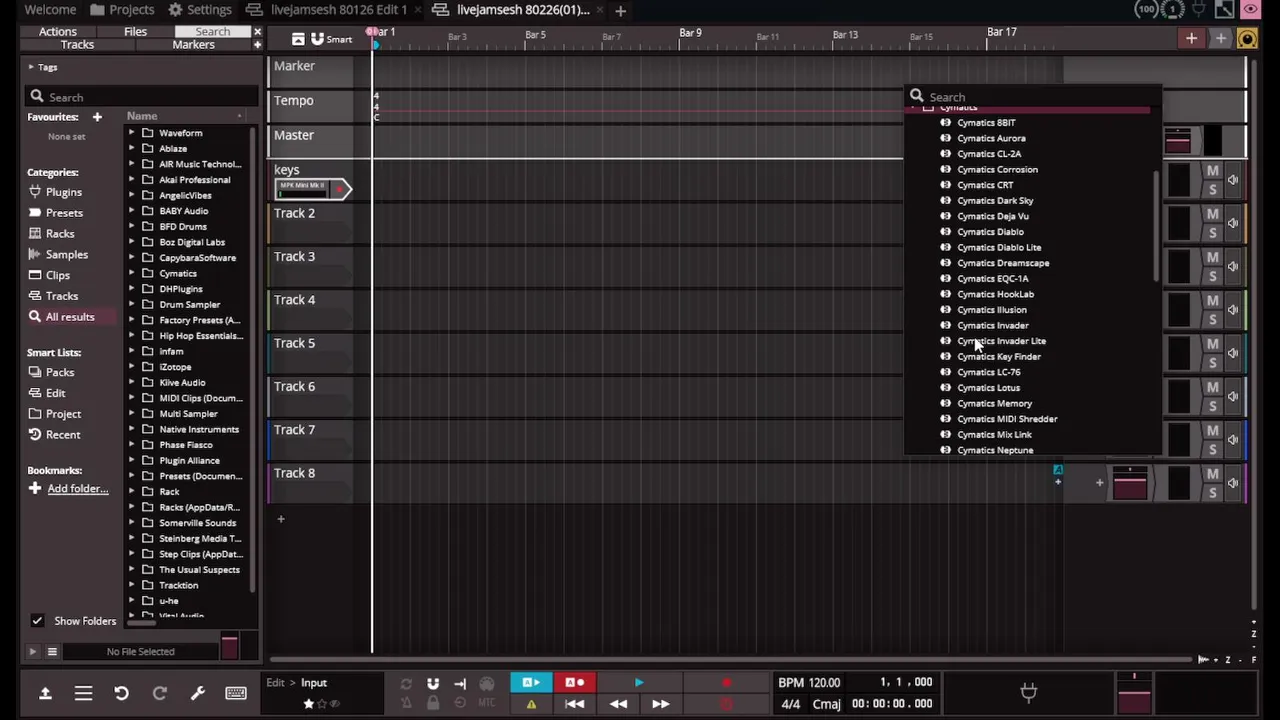The image size is (1280, 720).
Task: Click the plugin list vertical scrollbar
Action: point(1157,225)
